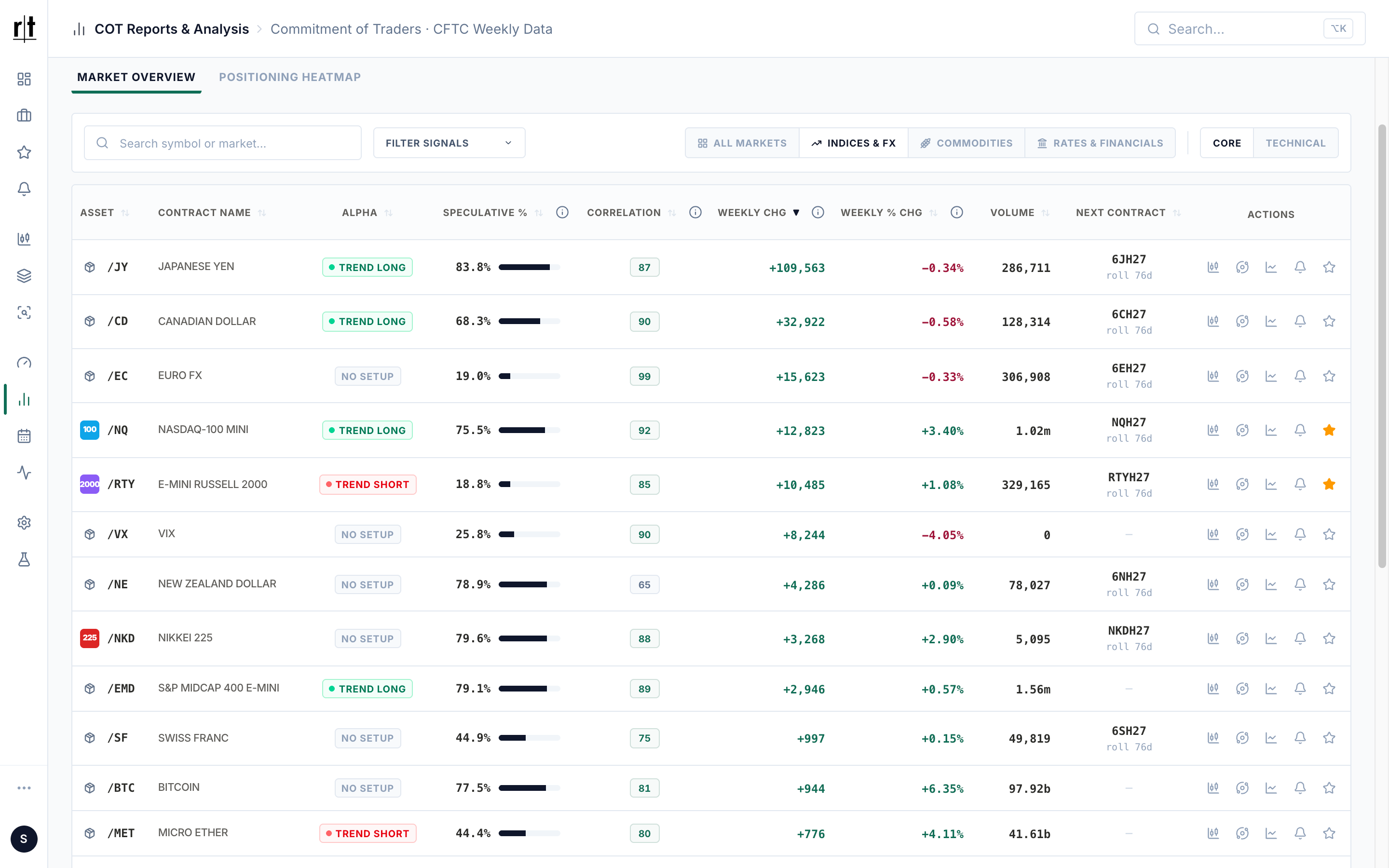Image resolution: width=1389 pixels, height=868 pixels.
Task: Open candlestick chart for Japanese Yen row
Action: (x=1213, y=267)
